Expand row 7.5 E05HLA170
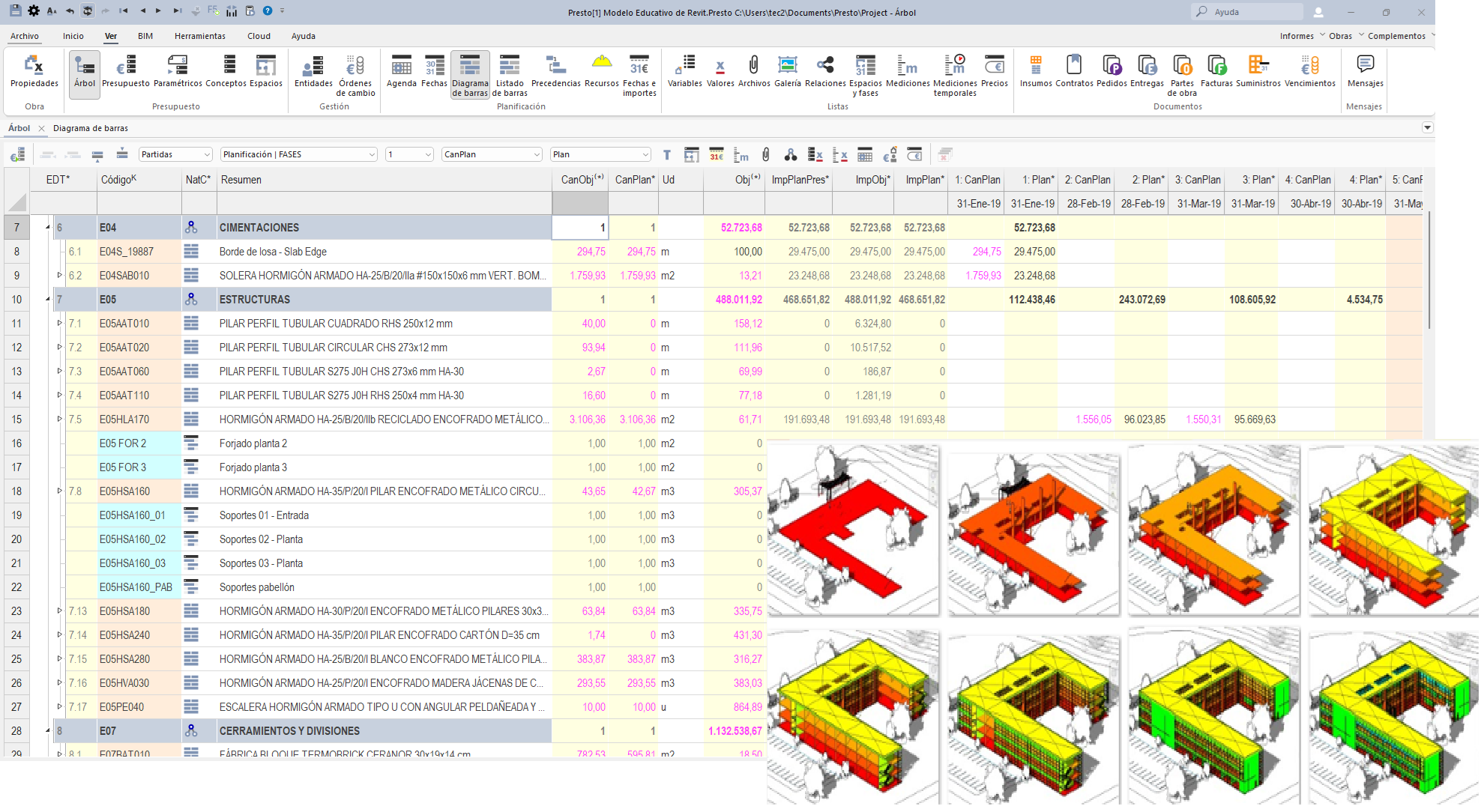This screenshot has height=812, width=1484. [x=59, y=419]
